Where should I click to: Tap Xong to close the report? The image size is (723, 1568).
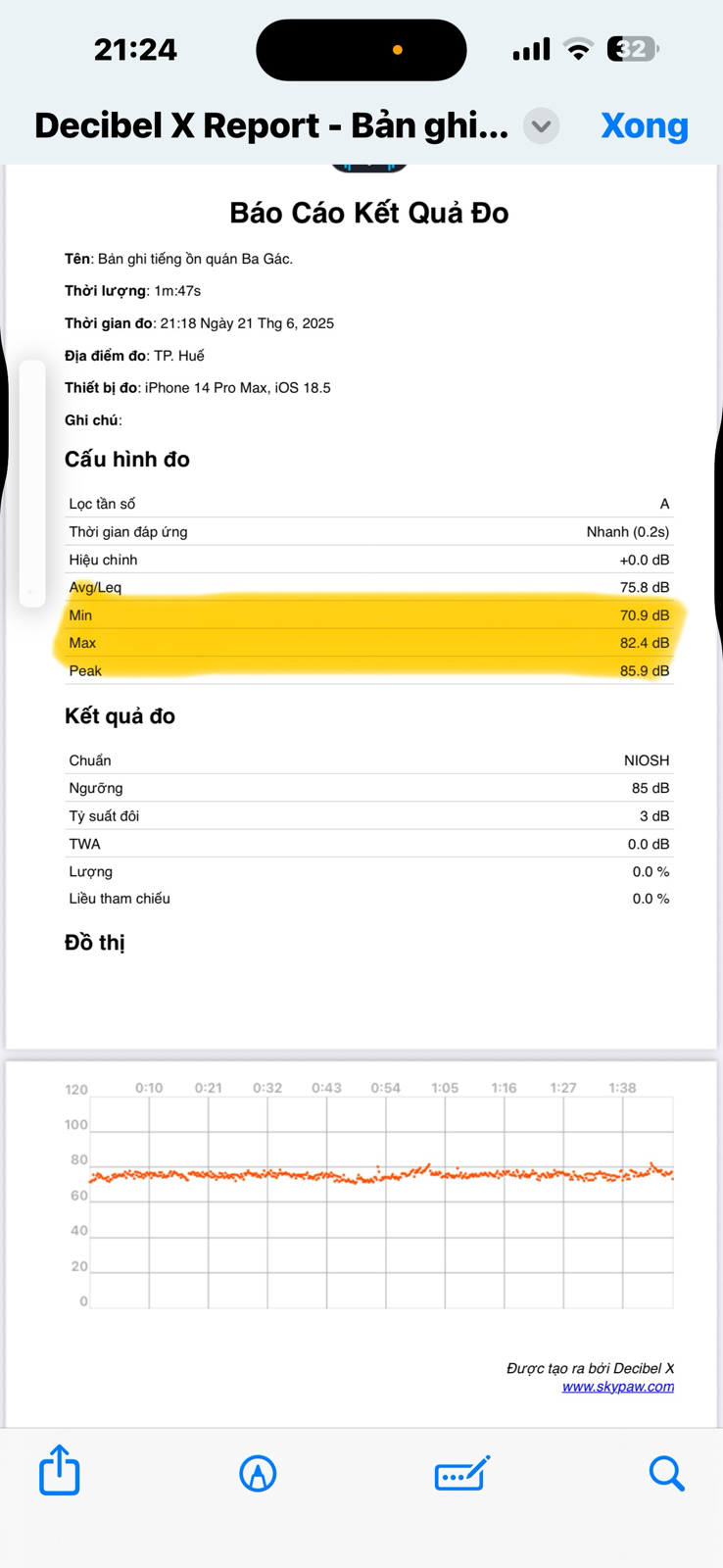point(644,126)
